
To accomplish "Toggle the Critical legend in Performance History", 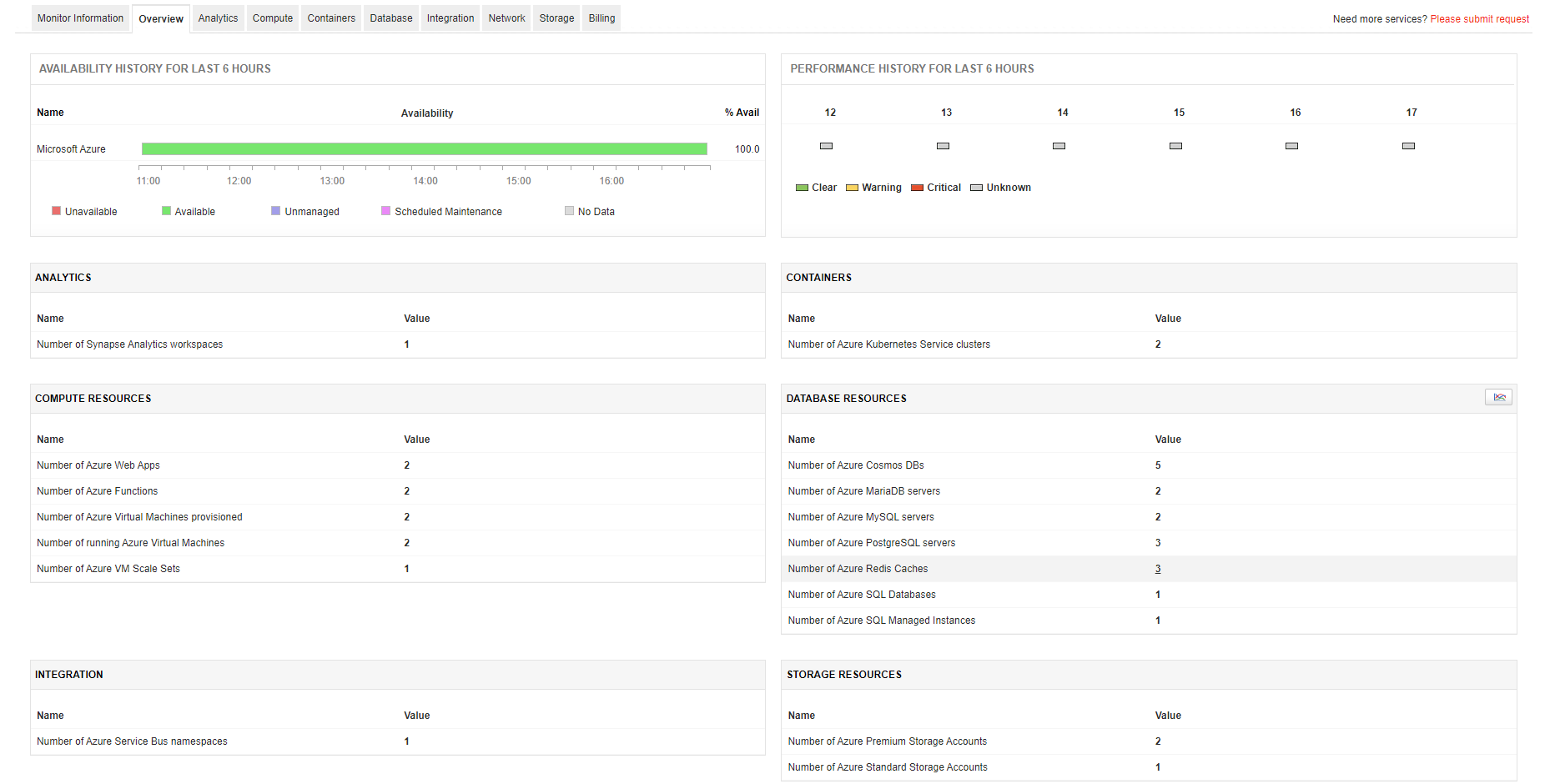I will (916, 188).
